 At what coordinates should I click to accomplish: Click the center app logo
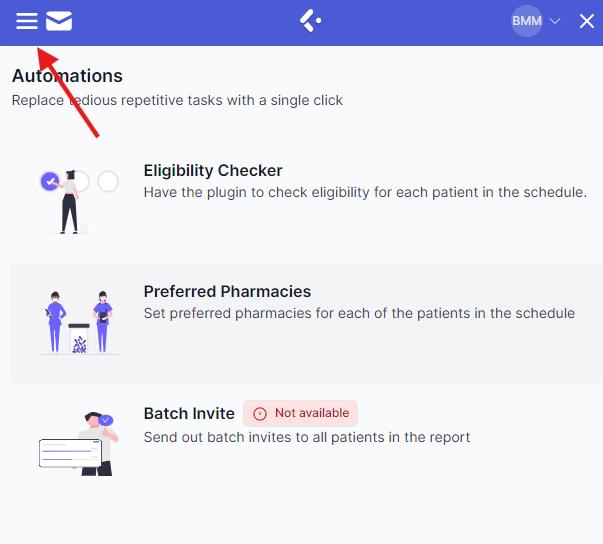(x=310, y=21)
